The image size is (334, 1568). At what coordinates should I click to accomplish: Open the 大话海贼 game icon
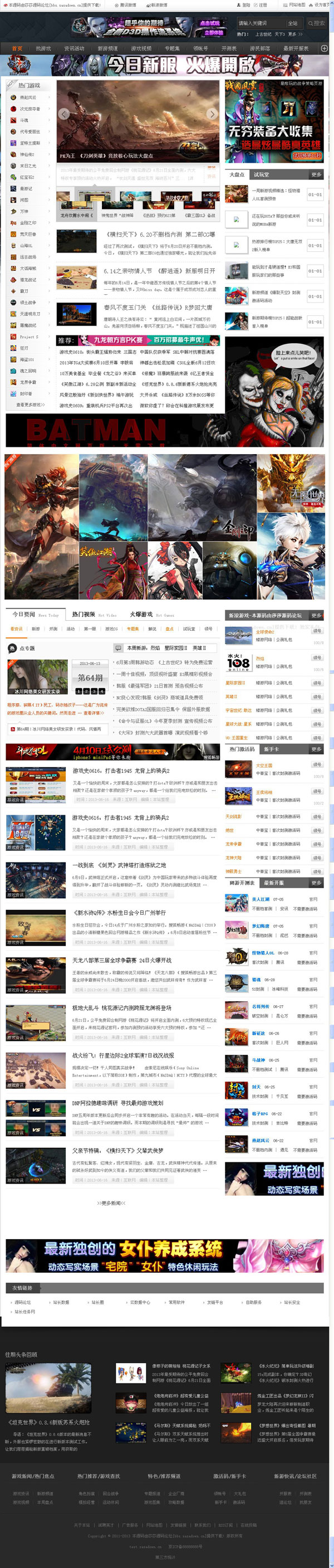pos(13,269)
